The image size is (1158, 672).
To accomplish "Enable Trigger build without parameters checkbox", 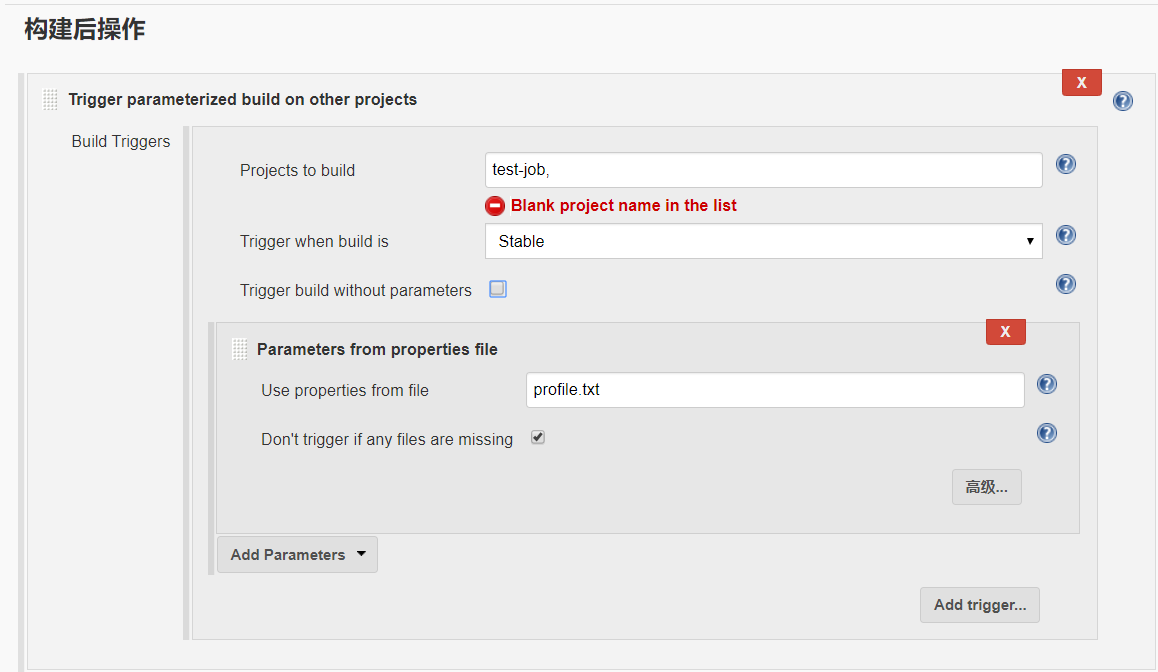I will [x=498, y=289].
